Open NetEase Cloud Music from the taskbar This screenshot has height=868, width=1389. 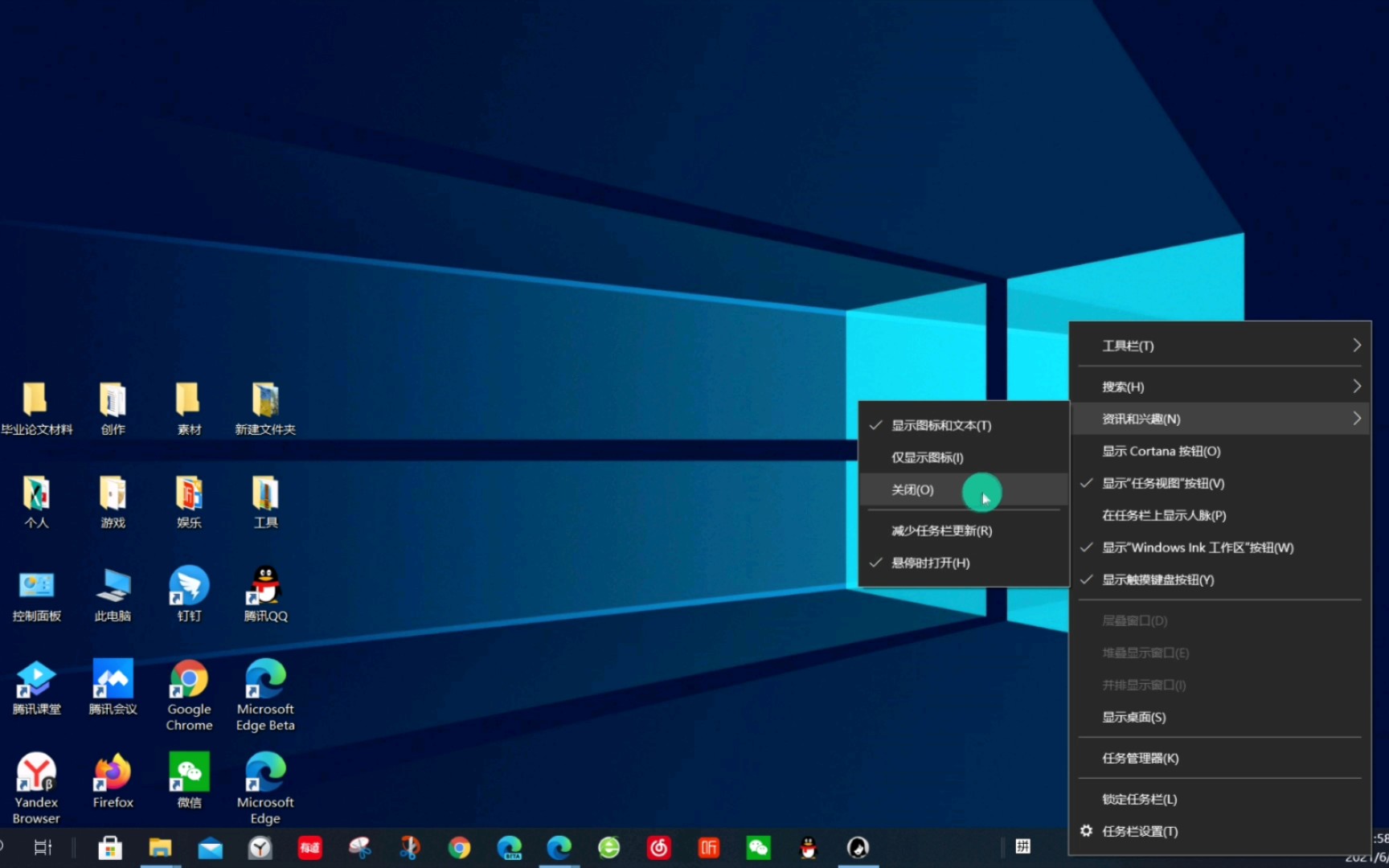pyautogui.click(x=659, y=847)
